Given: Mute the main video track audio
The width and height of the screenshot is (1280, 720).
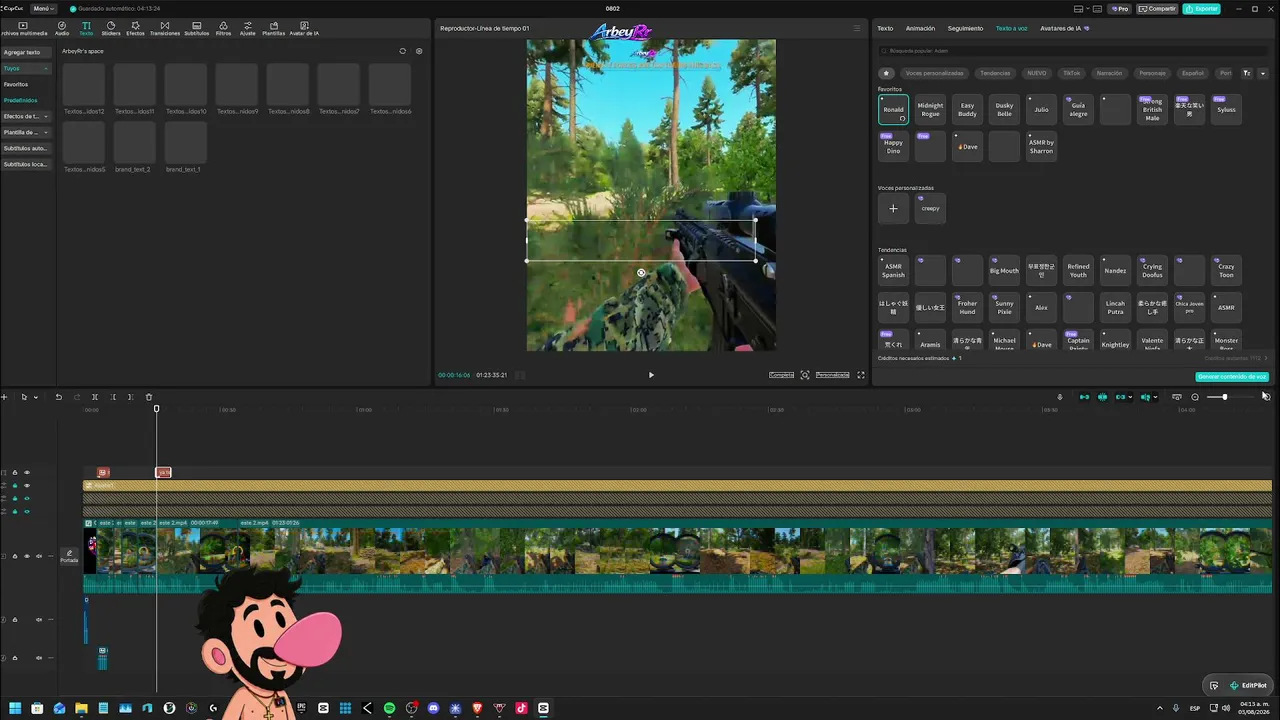Looking at the screenshot, I should (40, 556).
